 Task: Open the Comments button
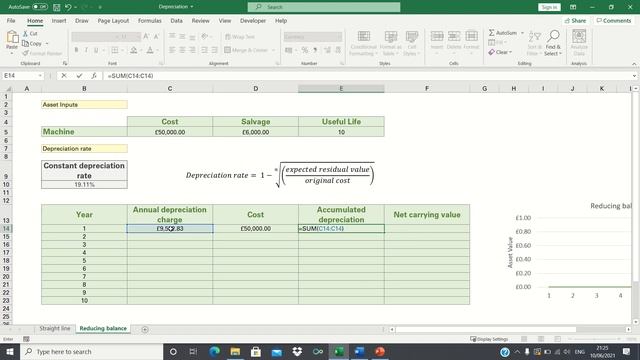pos(613,20)
